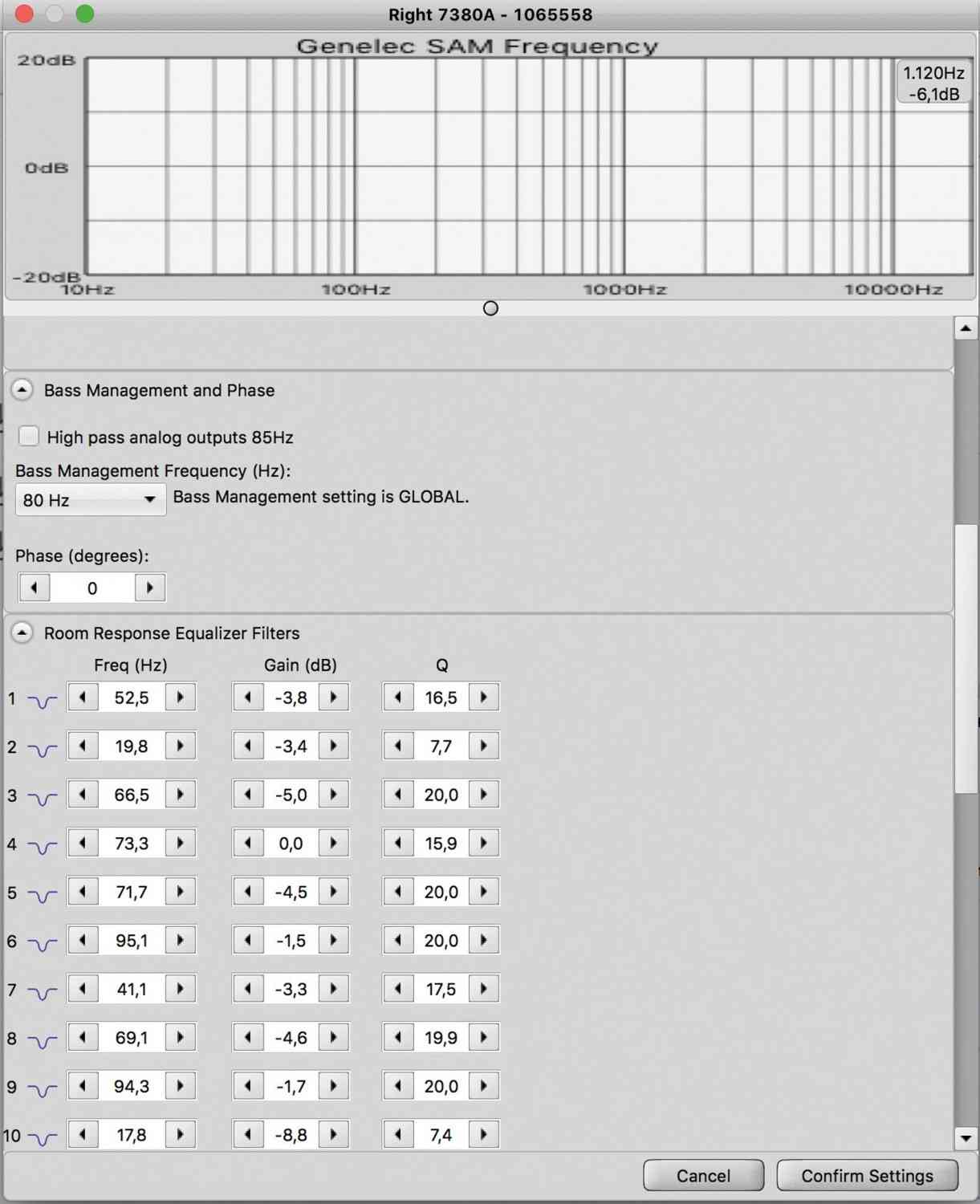Screen dimensions: 980x1204
Task: Click notch filter type icon for filter 5
Action: tap(42, 895)
